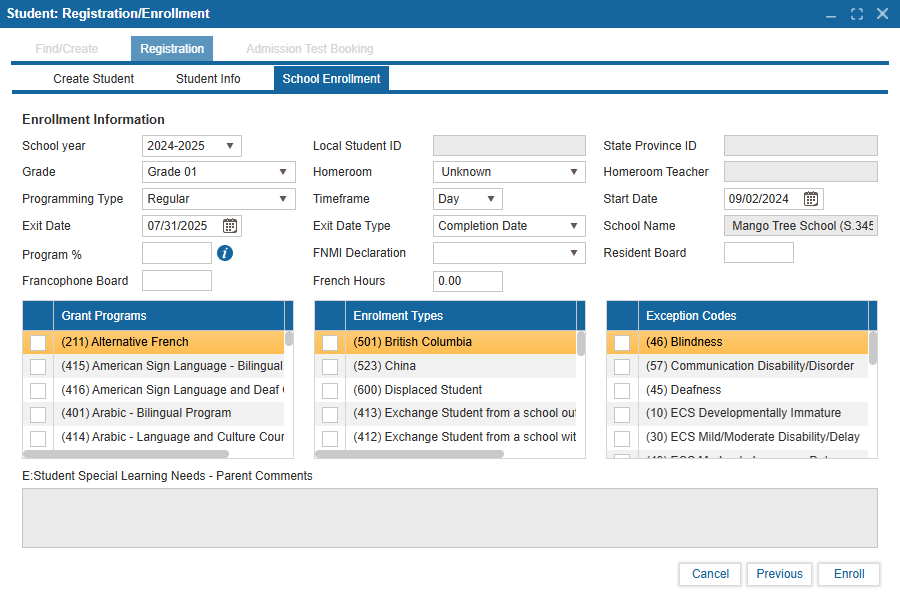The height and width of the screenshot is (597, 900).
Task: Open the Exit Date calendar picker
Action: pos(230,226)
